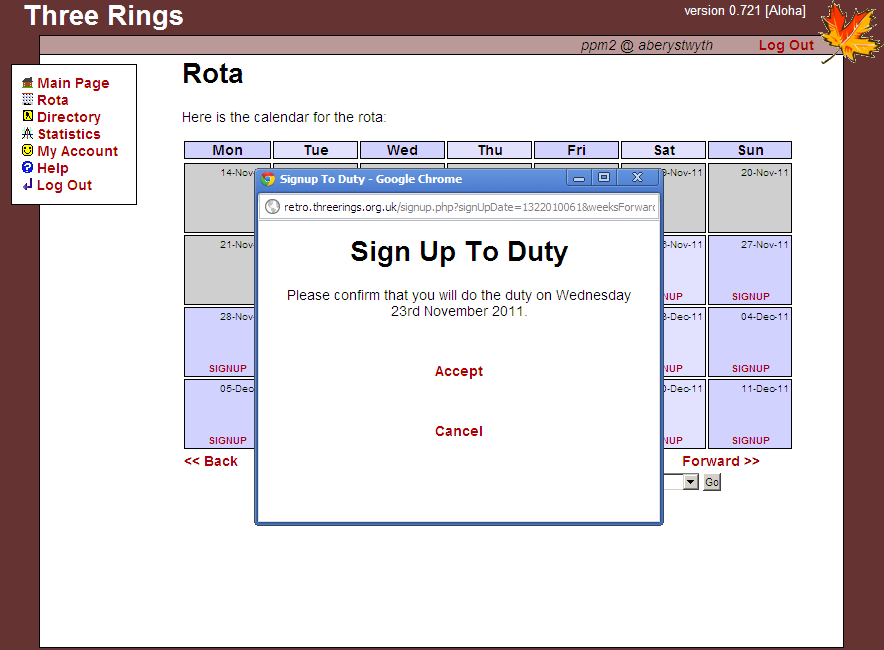This screenshot has height=650, width=884.
Task: Click the Help question mark icon
Action: (28, 168)
